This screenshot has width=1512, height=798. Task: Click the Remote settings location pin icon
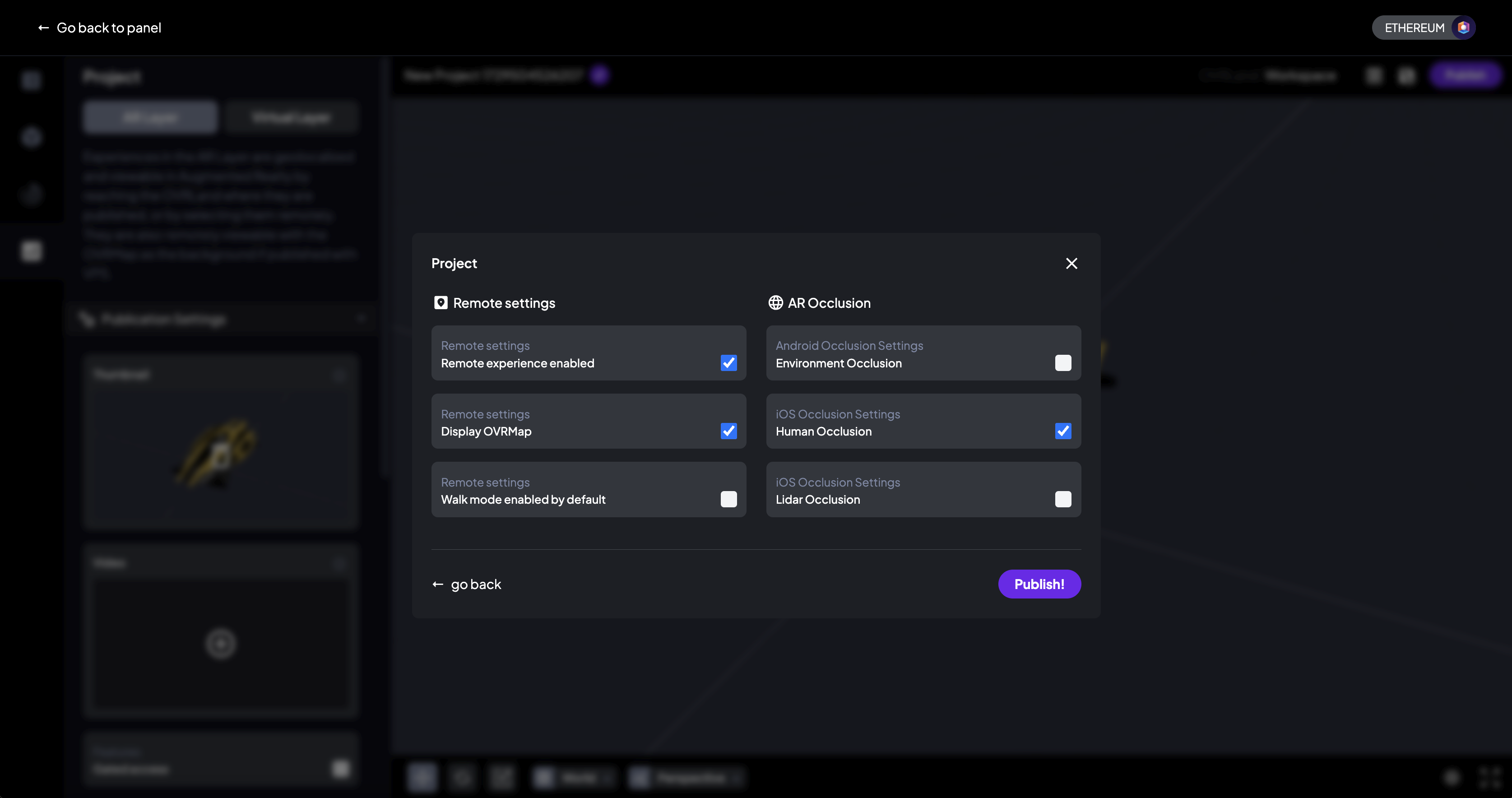click(440, 303)
